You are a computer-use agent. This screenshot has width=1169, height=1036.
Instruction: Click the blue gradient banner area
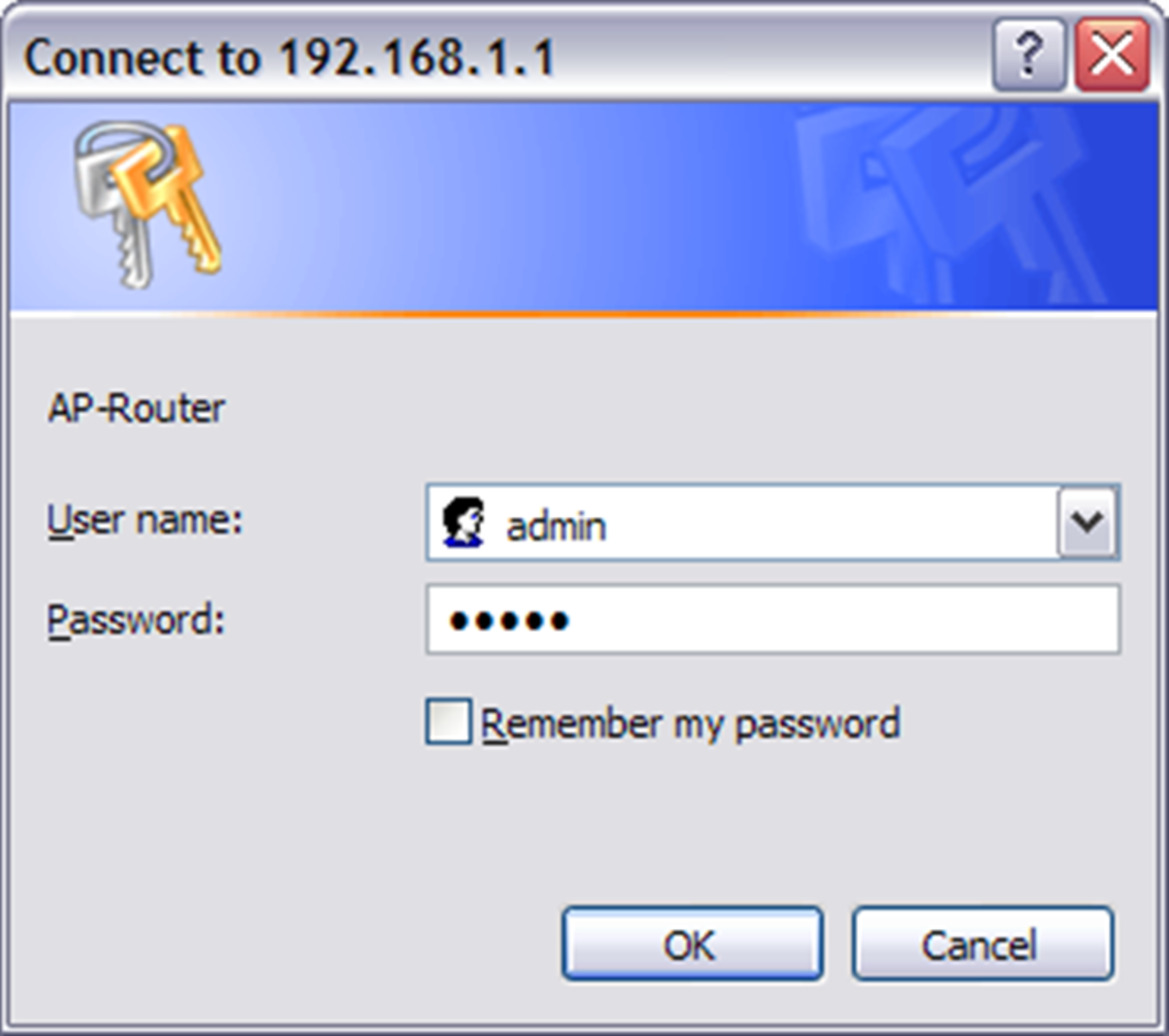point(583,206)
